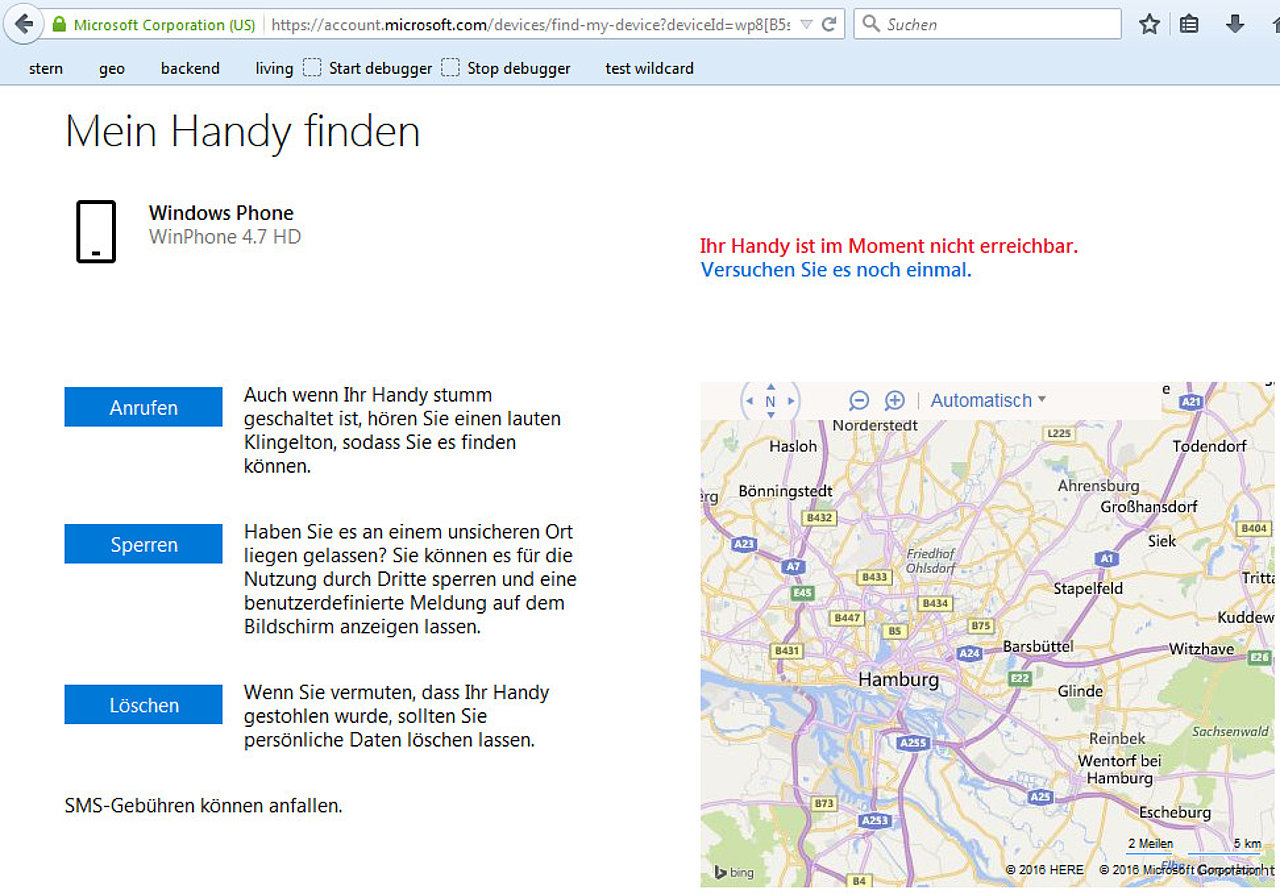Click Norderstedt on the map
This screenshot has height=894, width=1280.
[x=875, y=425]
